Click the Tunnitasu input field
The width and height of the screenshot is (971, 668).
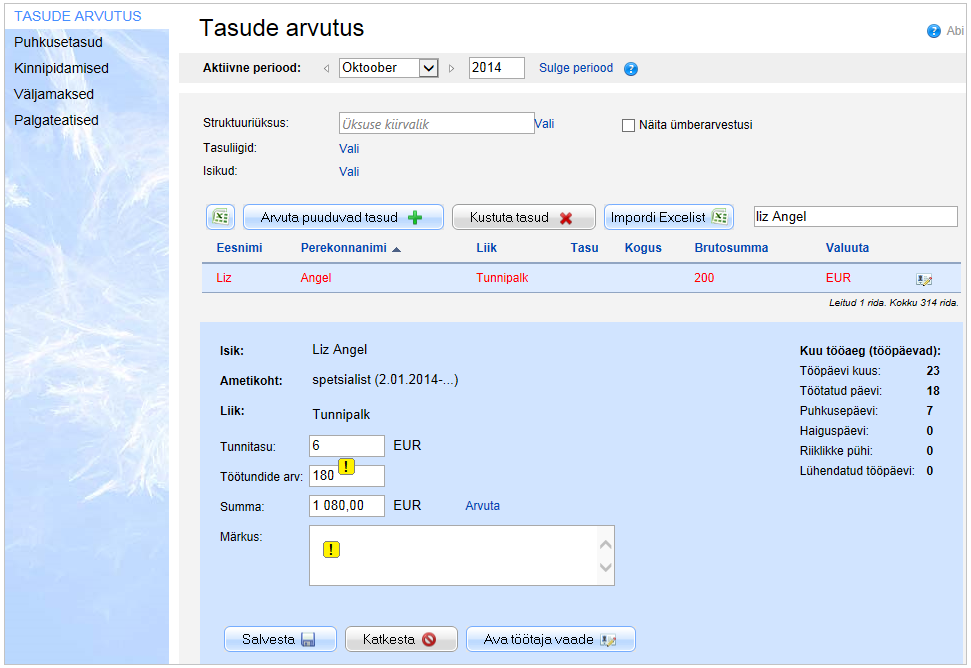347,445
